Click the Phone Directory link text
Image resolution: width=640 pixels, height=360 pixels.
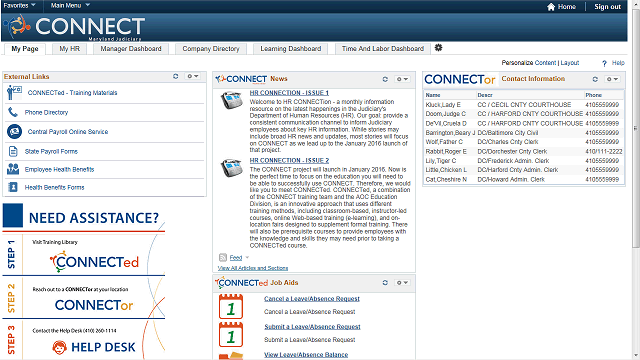tap(47, 112)
